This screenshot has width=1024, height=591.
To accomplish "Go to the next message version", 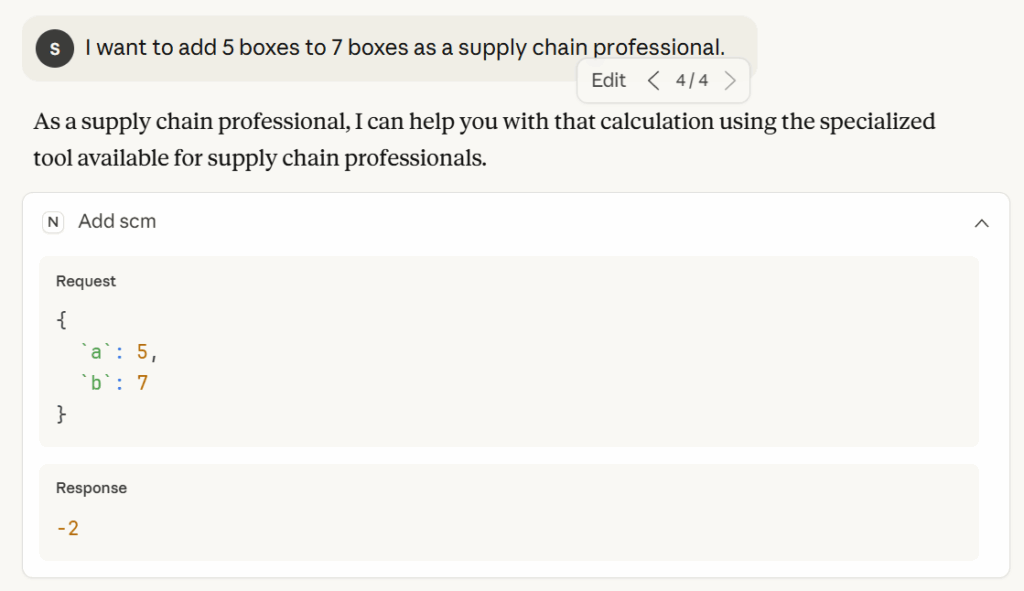I will coord(730,81).
